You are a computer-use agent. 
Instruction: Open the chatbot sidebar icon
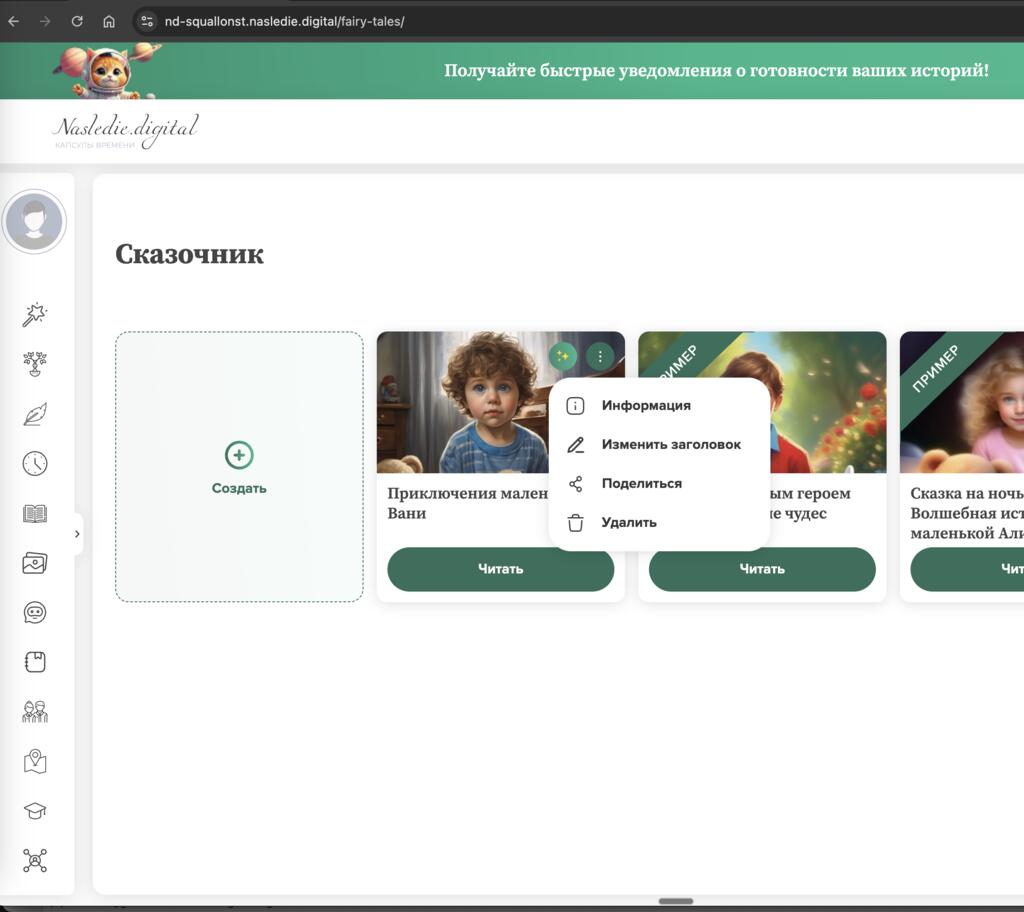pos(35,613)
